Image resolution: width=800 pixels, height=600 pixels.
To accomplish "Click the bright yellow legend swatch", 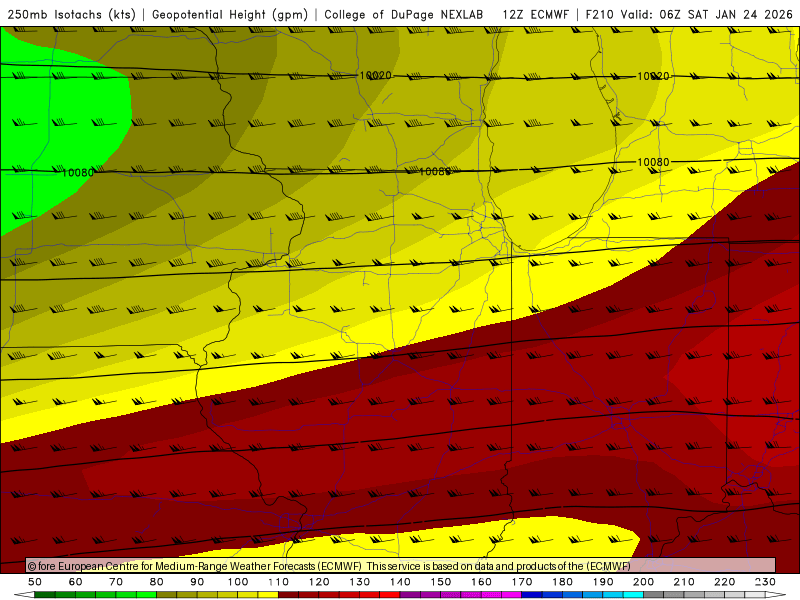I will tap(268, 594).
